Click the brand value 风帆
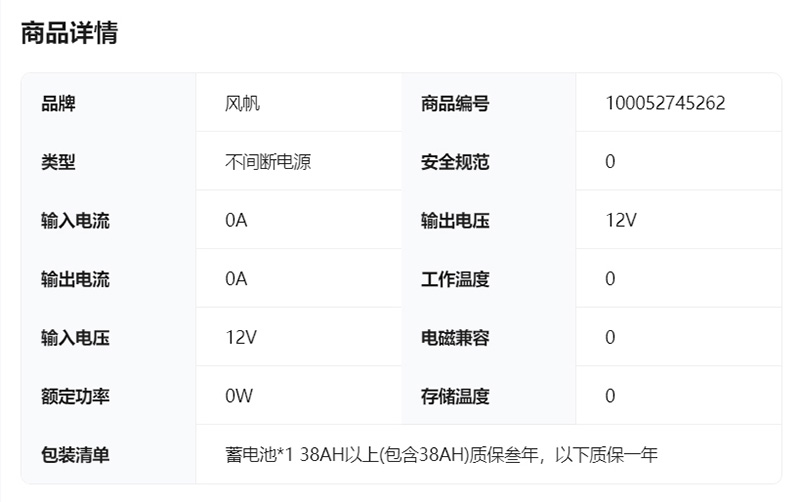Image resolution: width=800 pixels, height=502 pixels. (x=243, y=103)
